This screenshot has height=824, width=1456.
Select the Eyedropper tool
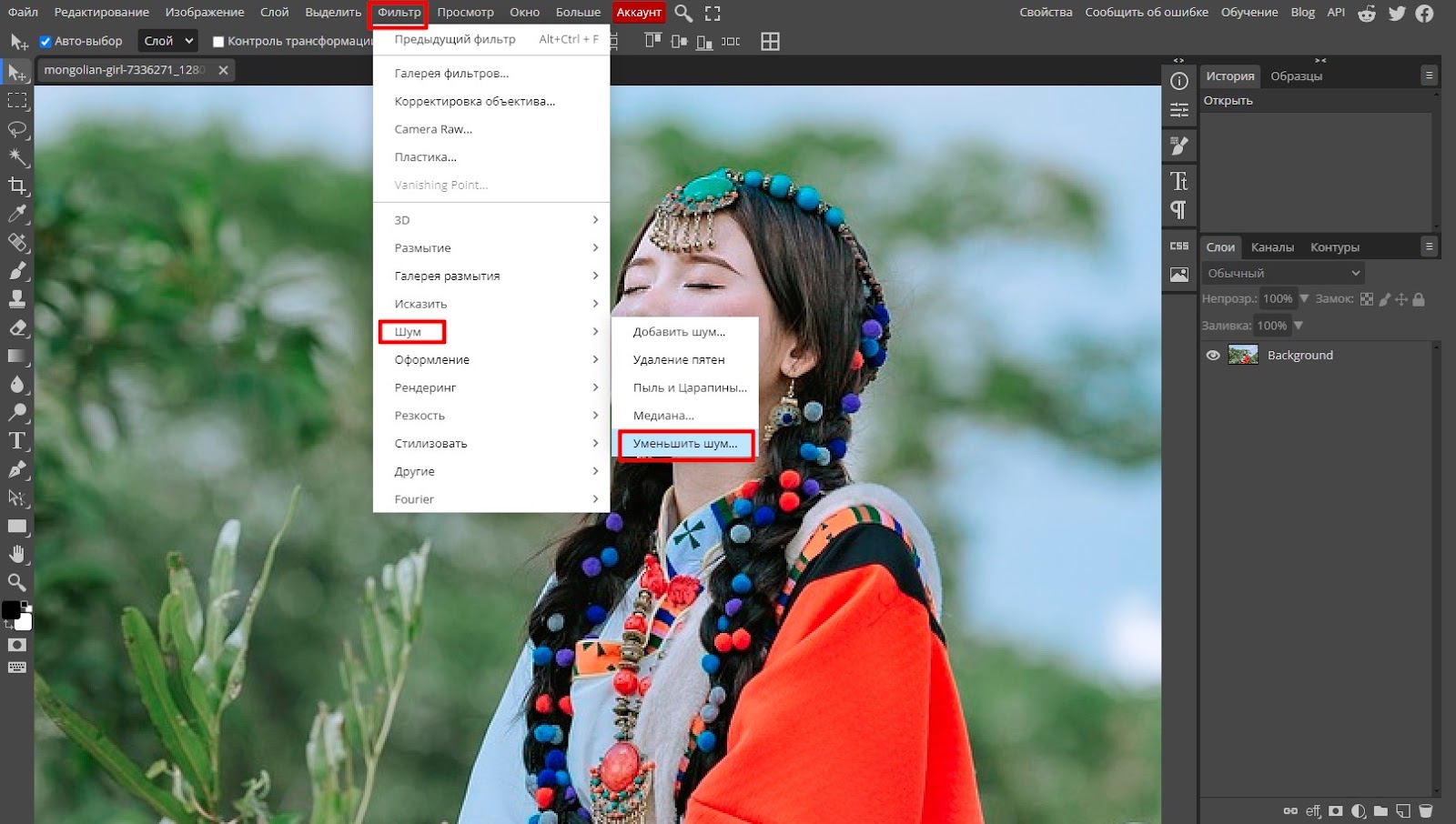coord(16,214)
